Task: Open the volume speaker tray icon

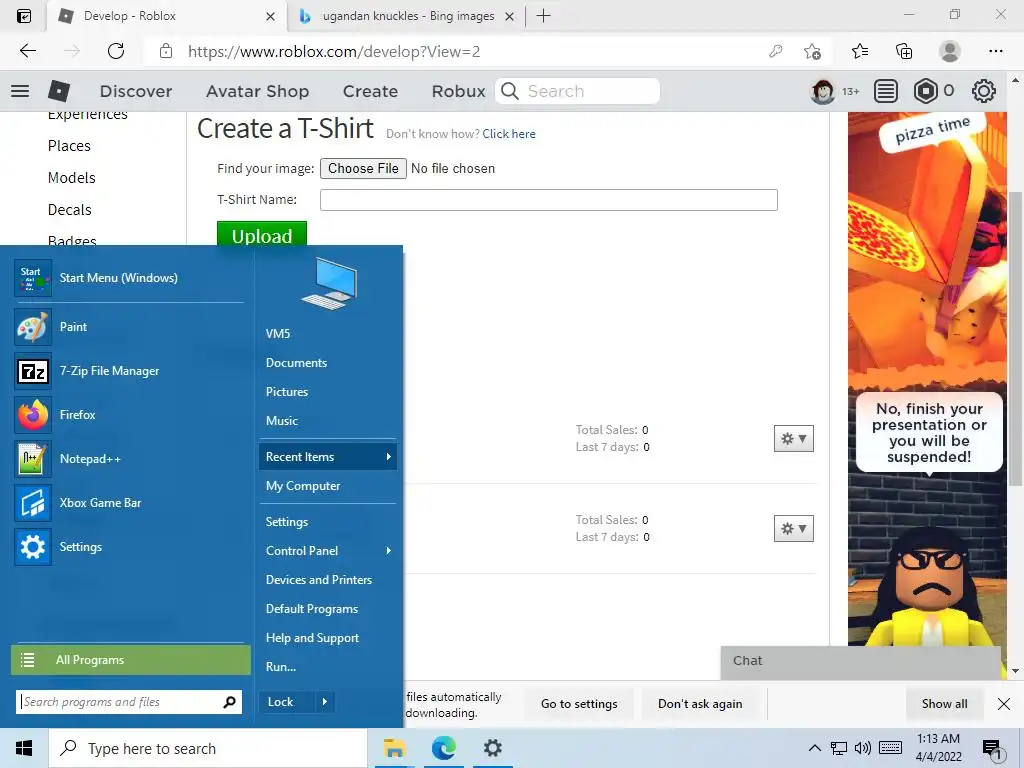Action: pos(863,748)
